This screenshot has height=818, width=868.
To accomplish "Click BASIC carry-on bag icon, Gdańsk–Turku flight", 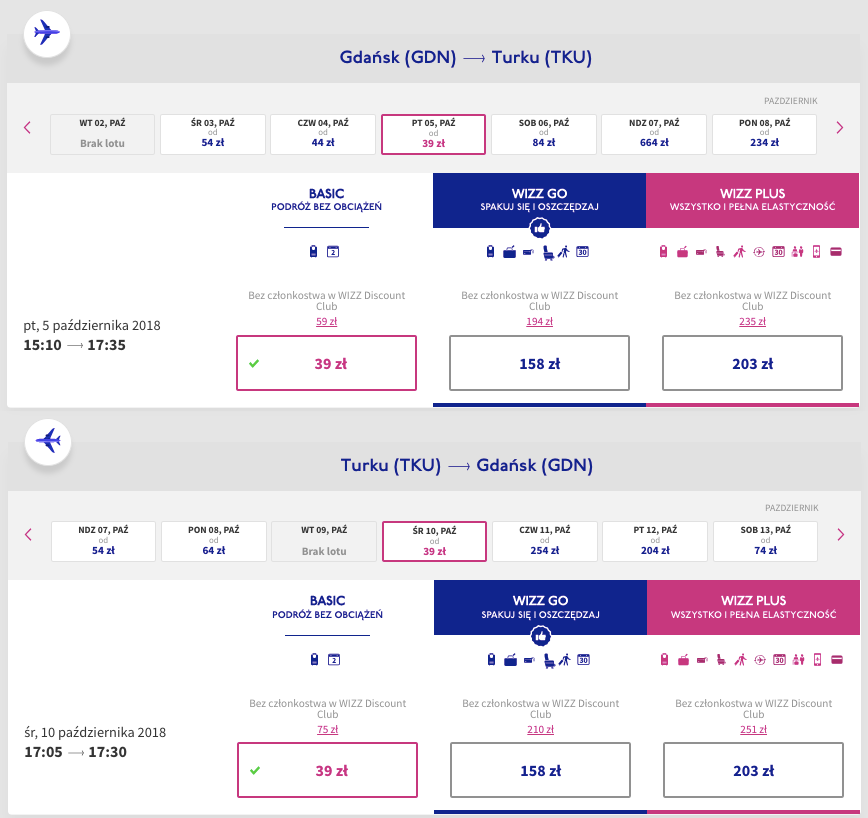I will click(x=313, y=252).
